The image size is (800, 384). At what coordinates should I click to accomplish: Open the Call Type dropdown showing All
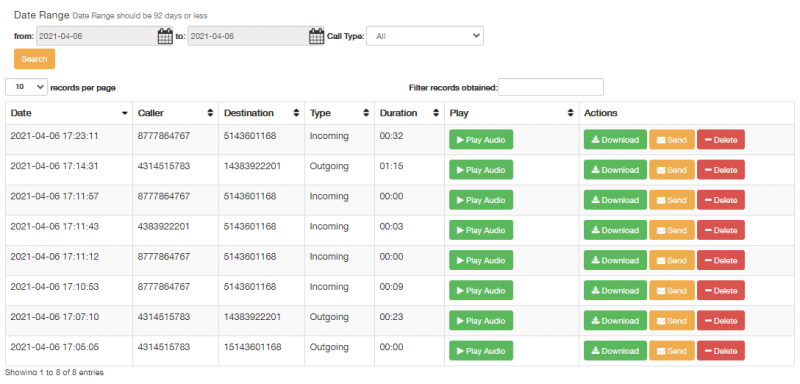pyautogui.click(x=425, y=36)
